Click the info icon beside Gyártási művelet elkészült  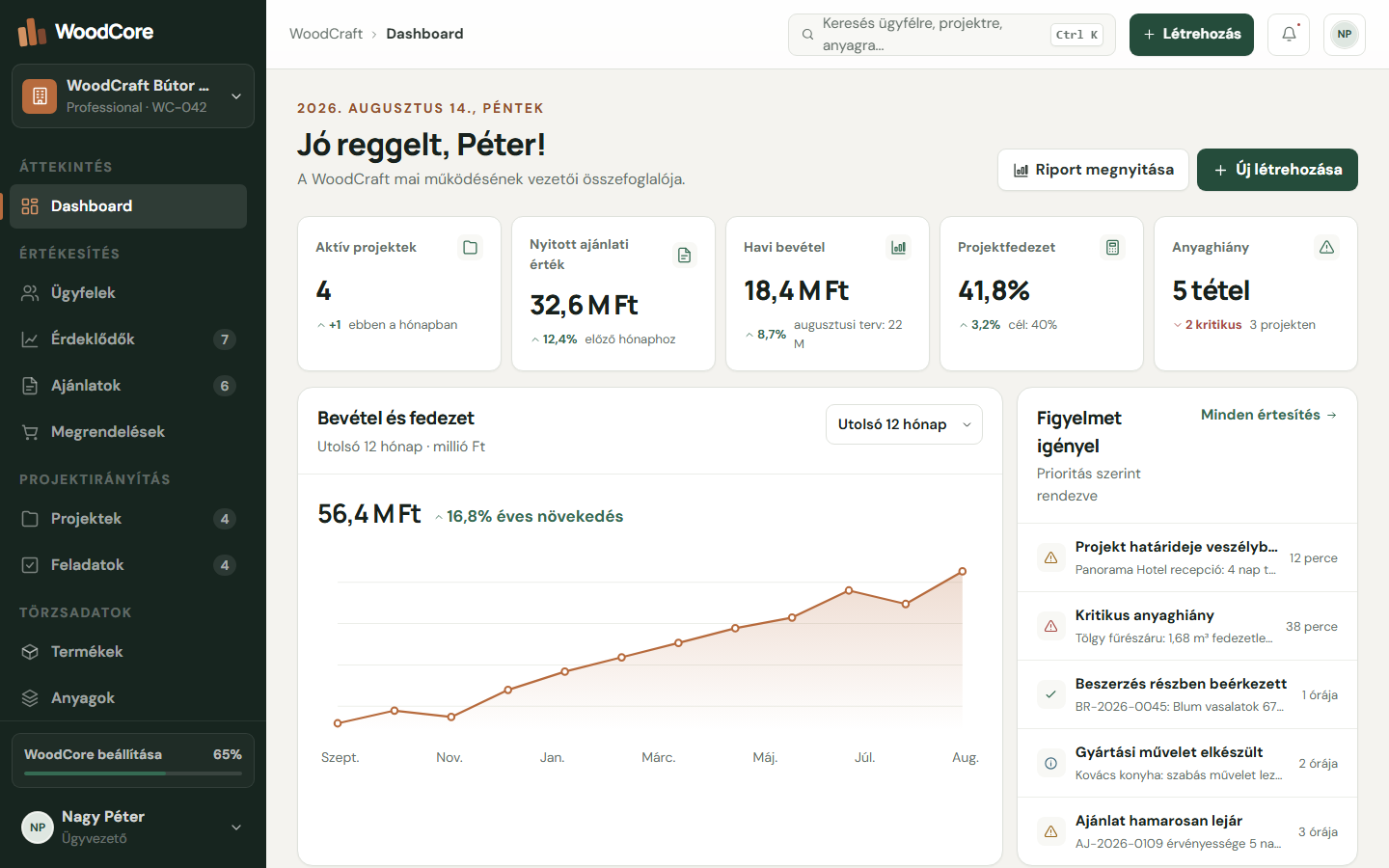[x=1050, y=763]
